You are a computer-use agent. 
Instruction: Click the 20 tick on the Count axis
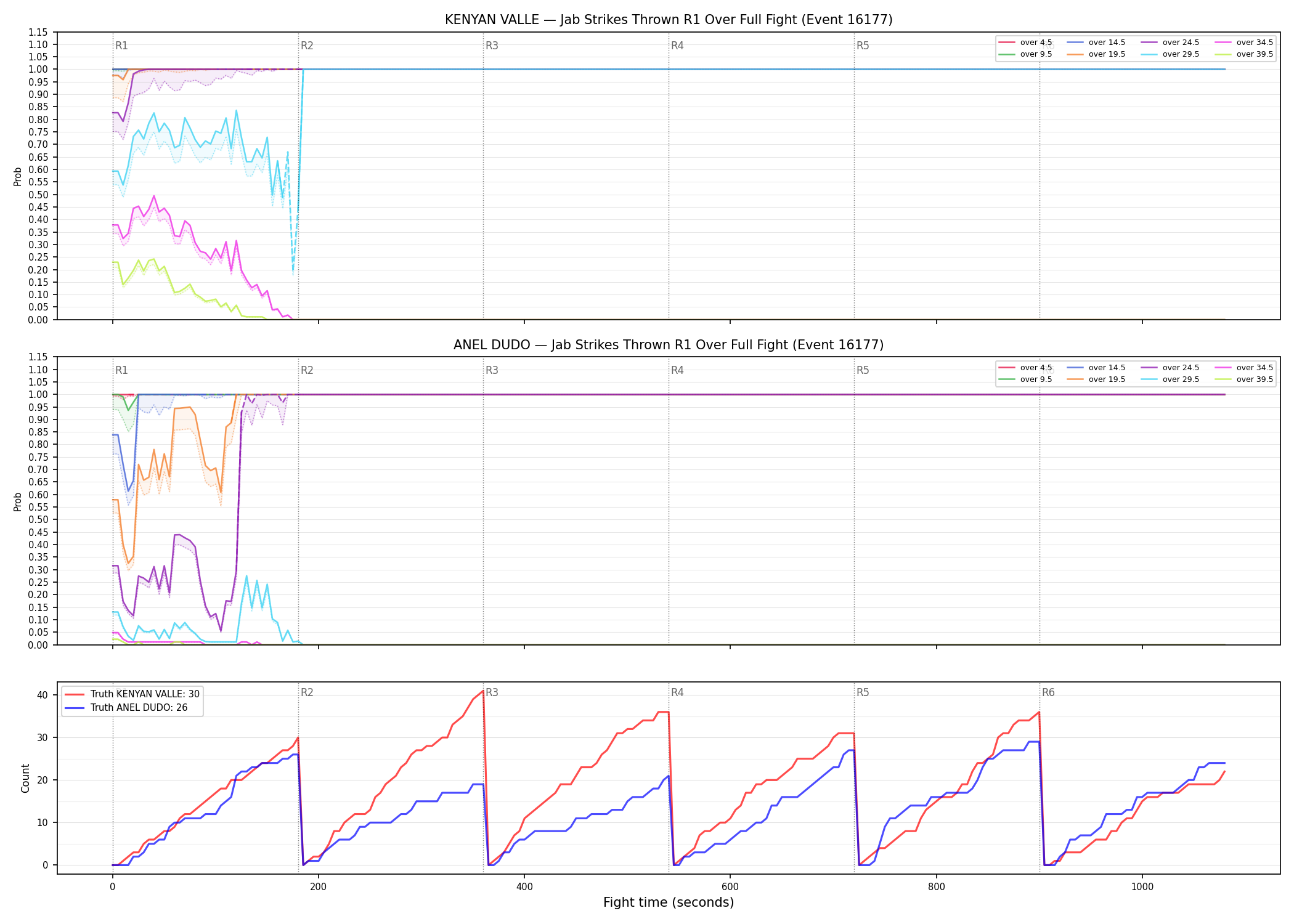[42, 780]
